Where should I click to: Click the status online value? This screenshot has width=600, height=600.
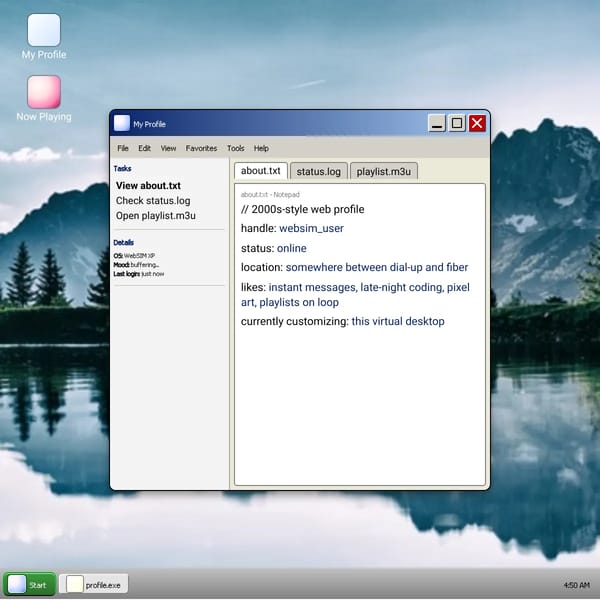point(292,248)
